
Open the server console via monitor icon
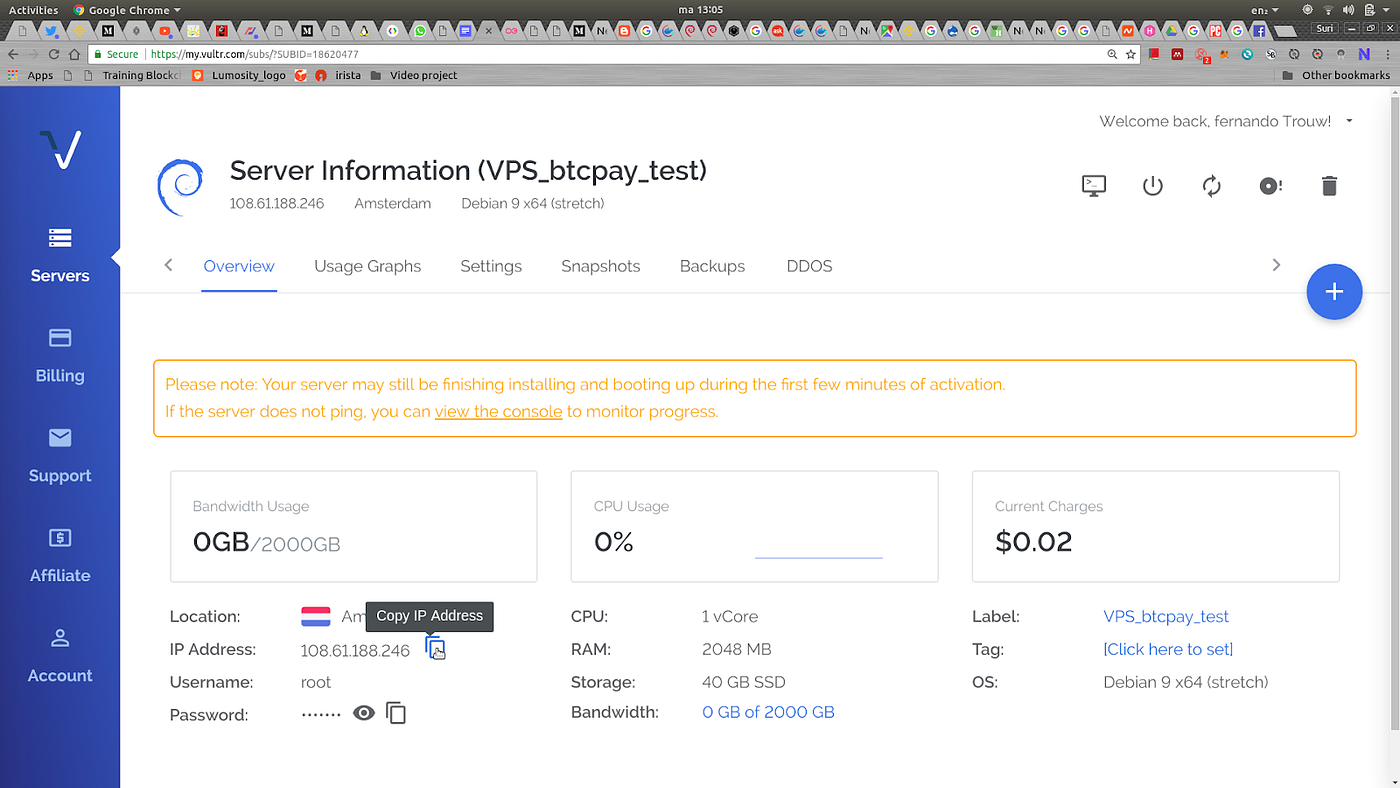(x=1093, y=186)
